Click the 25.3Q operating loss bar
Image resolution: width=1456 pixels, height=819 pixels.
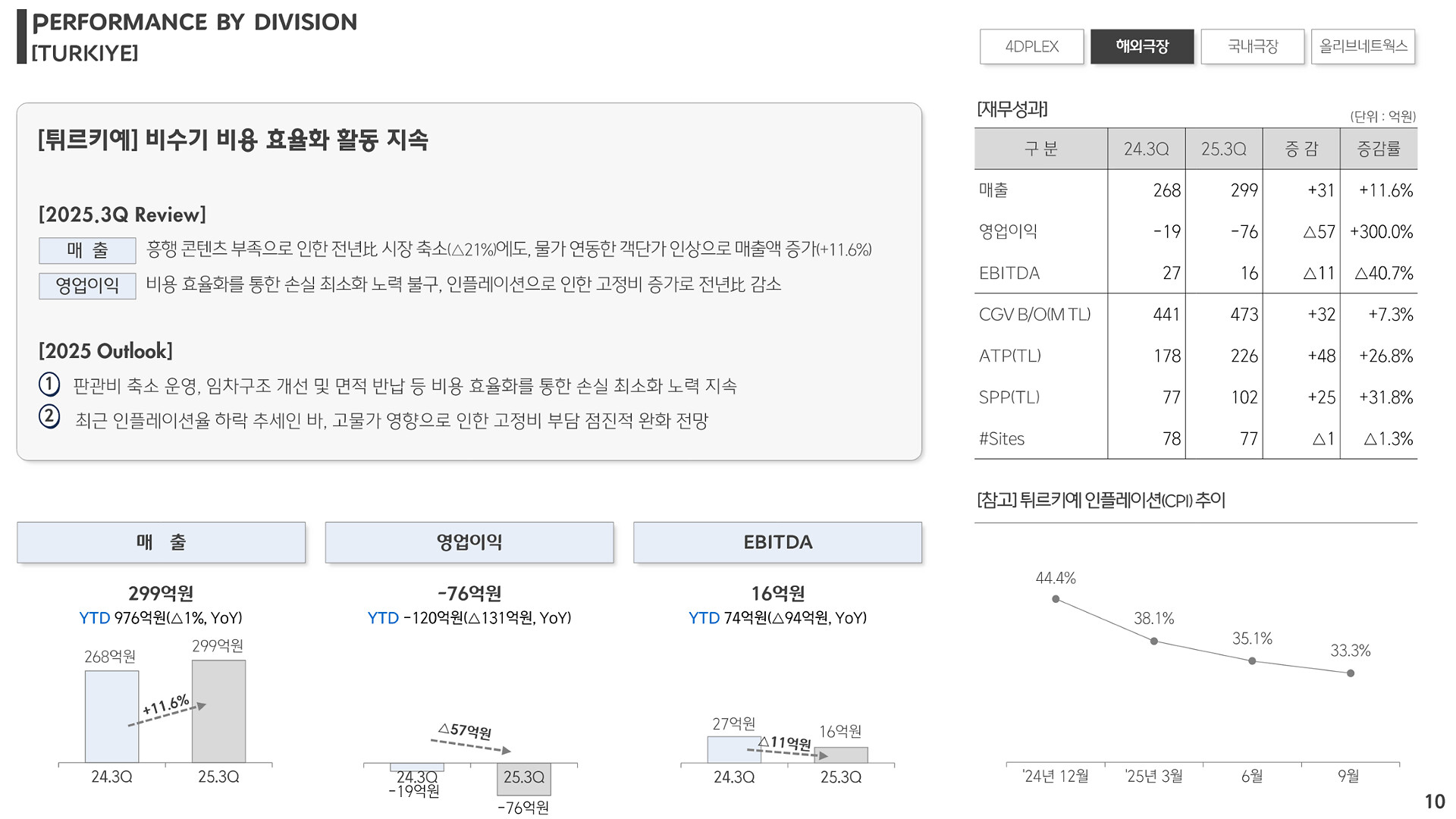pos(523,779)
